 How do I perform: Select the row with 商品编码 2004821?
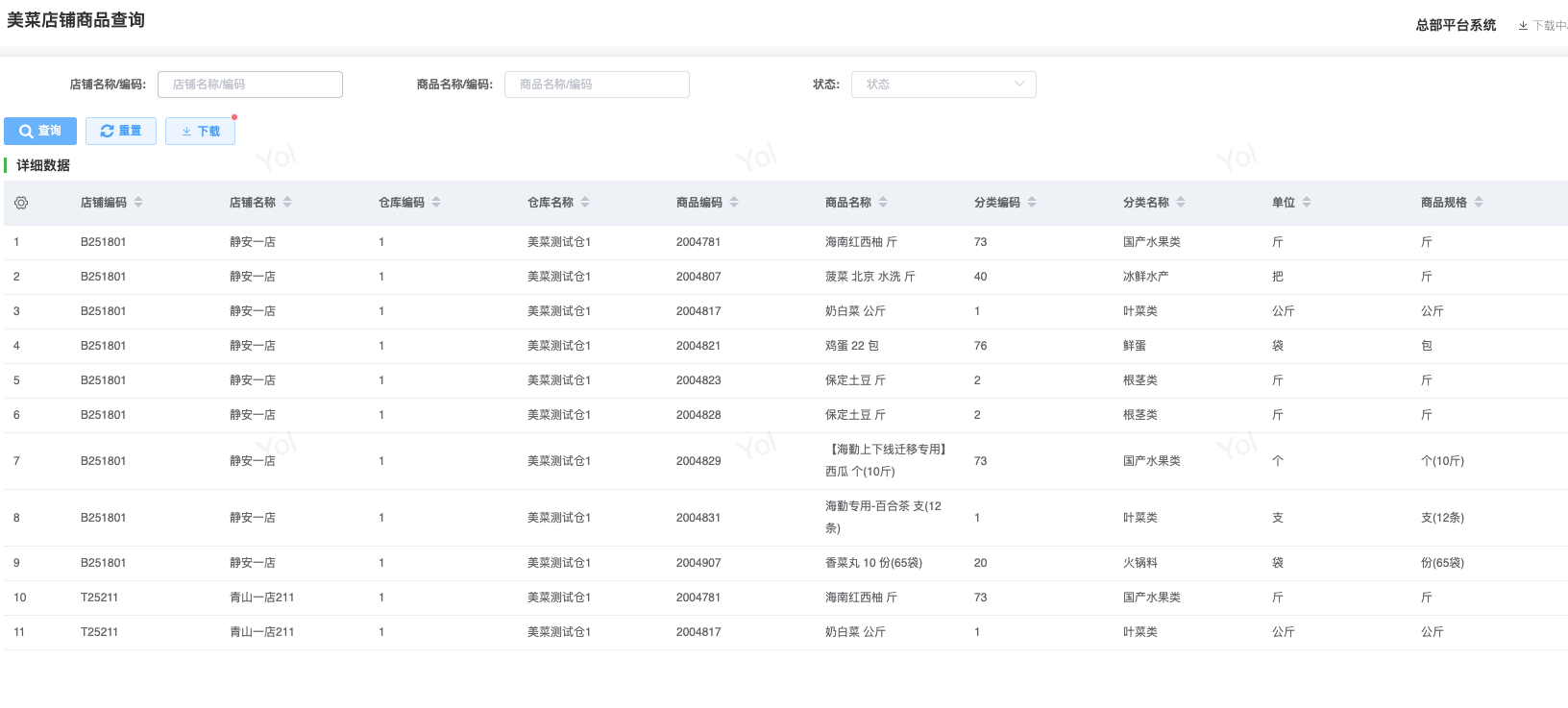click(698, 346)
